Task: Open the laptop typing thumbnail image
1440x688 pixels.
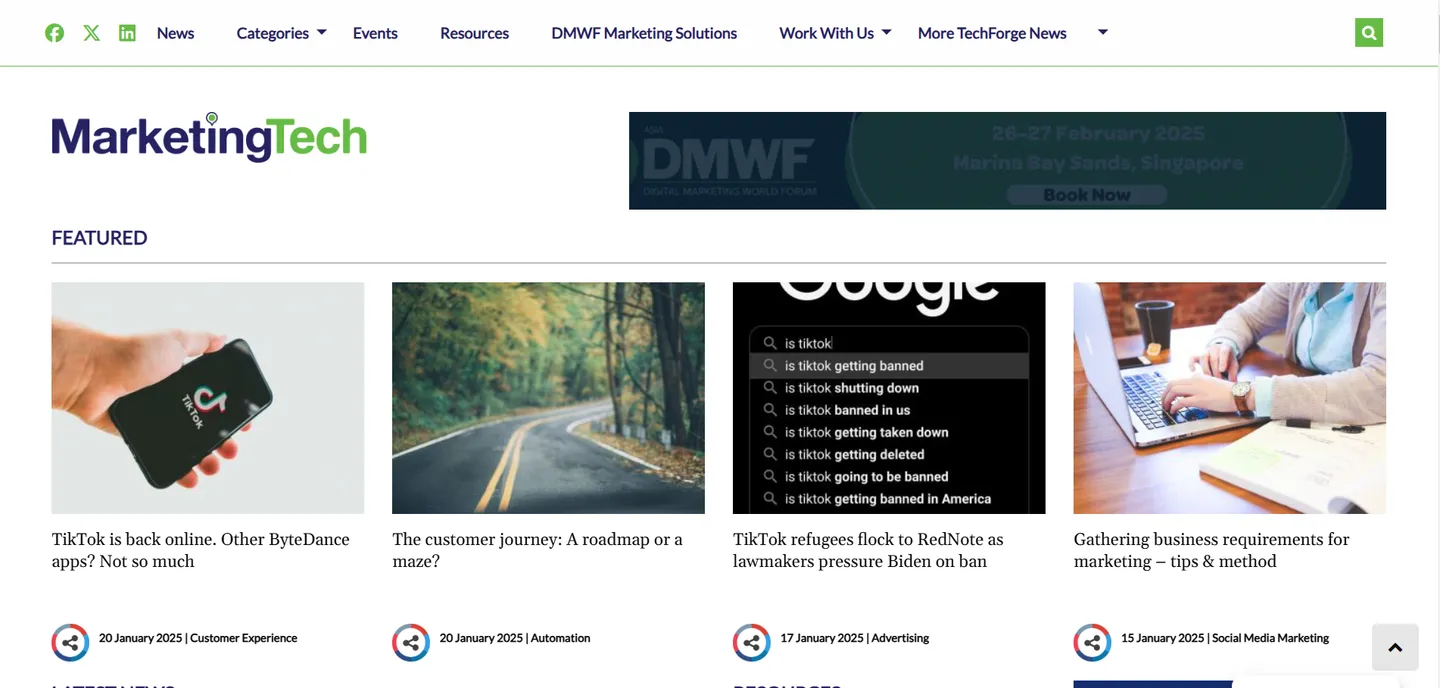Action: [x=1230, y=398]
